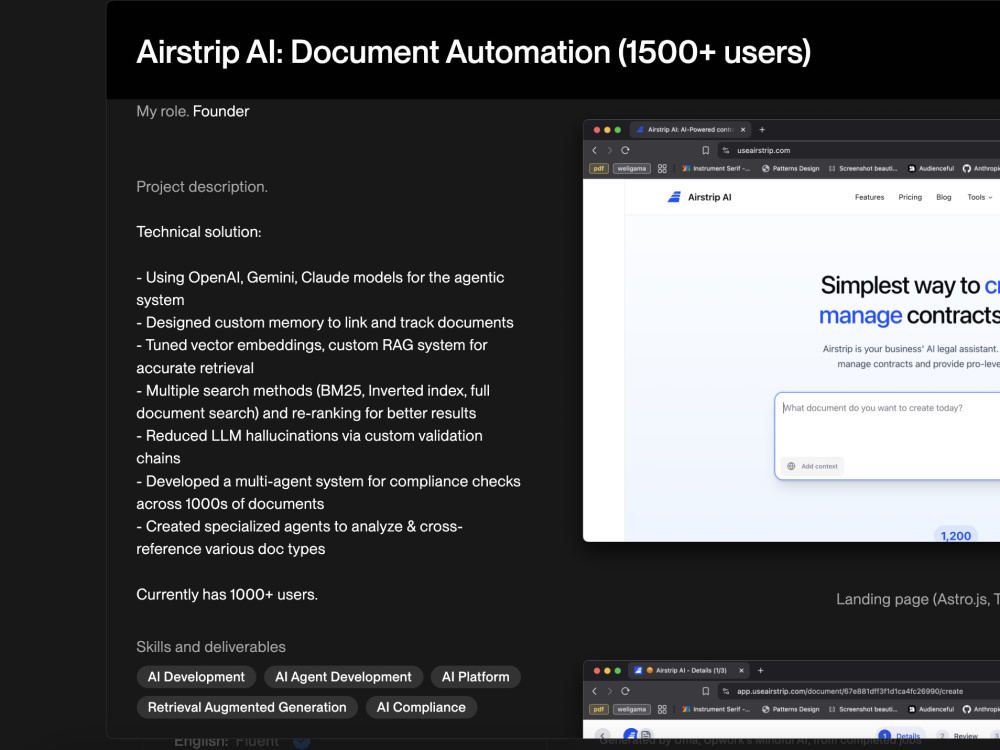The width and height of the screenshot is (1000, 750).
Task: Click the 'AI Agent Development' skill tag
Action: 343,677
